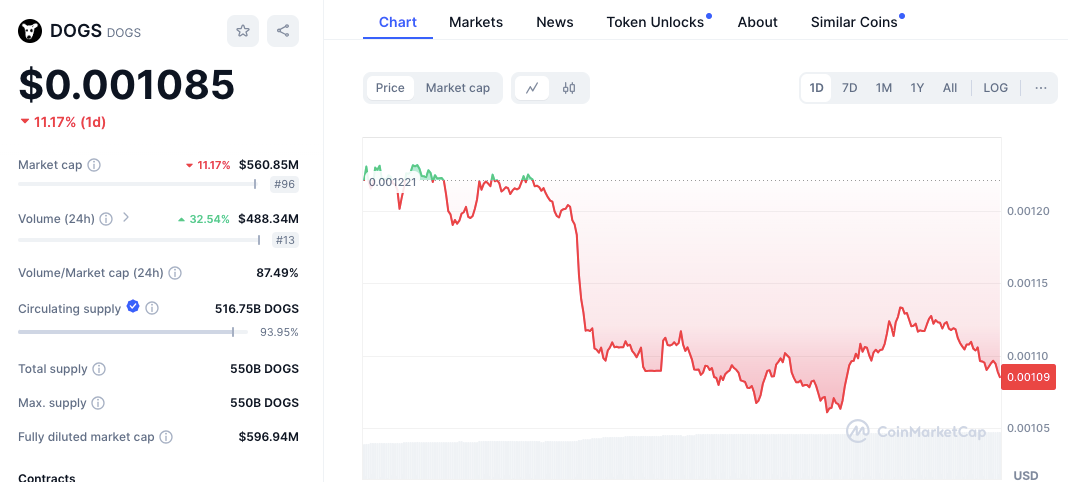Open Fully diluted market cap info icon
Image resolution: width=1068 pixels, height=482 pixels.
(x=166, y=437)
